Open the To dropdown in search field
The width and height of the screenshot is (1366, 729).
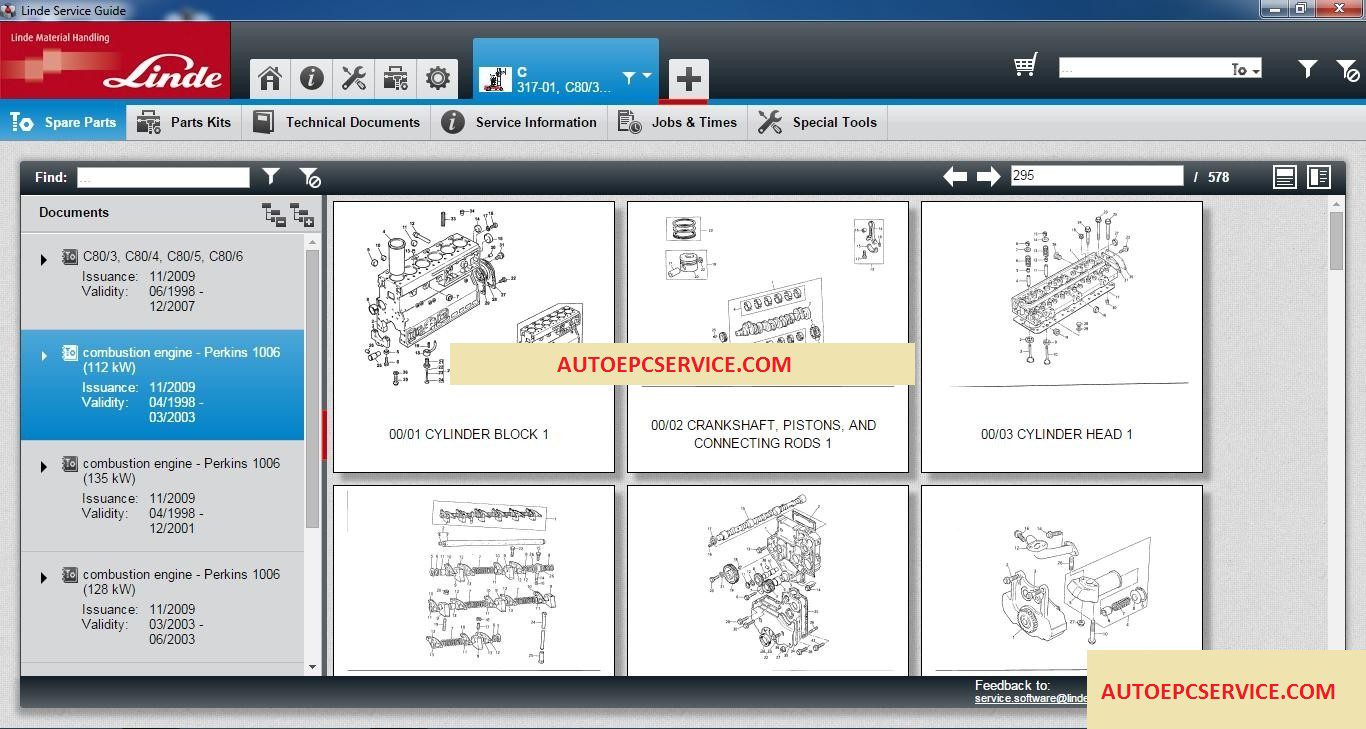(x=1245, y=69)
